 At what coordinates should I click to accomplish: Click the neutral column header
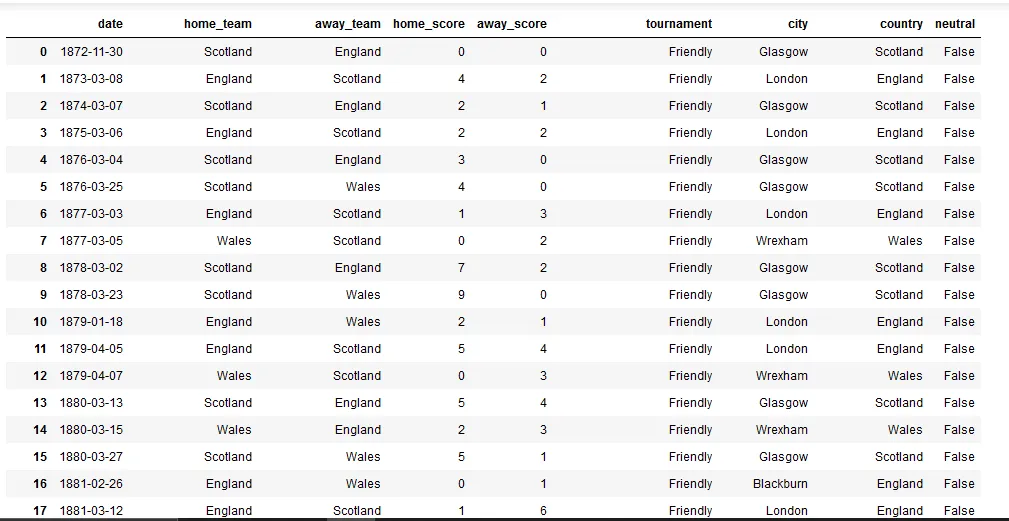[x=954, y=24]
